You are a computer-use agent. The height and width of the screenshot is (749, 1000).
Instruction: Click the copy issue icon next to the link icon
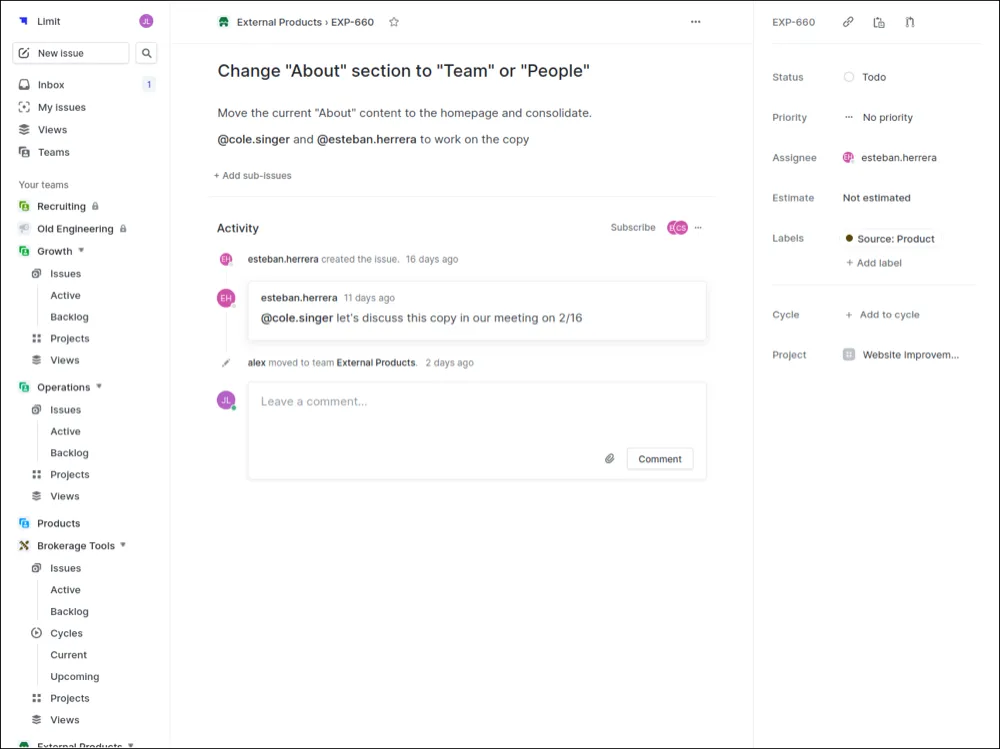[x=878, y=22]
